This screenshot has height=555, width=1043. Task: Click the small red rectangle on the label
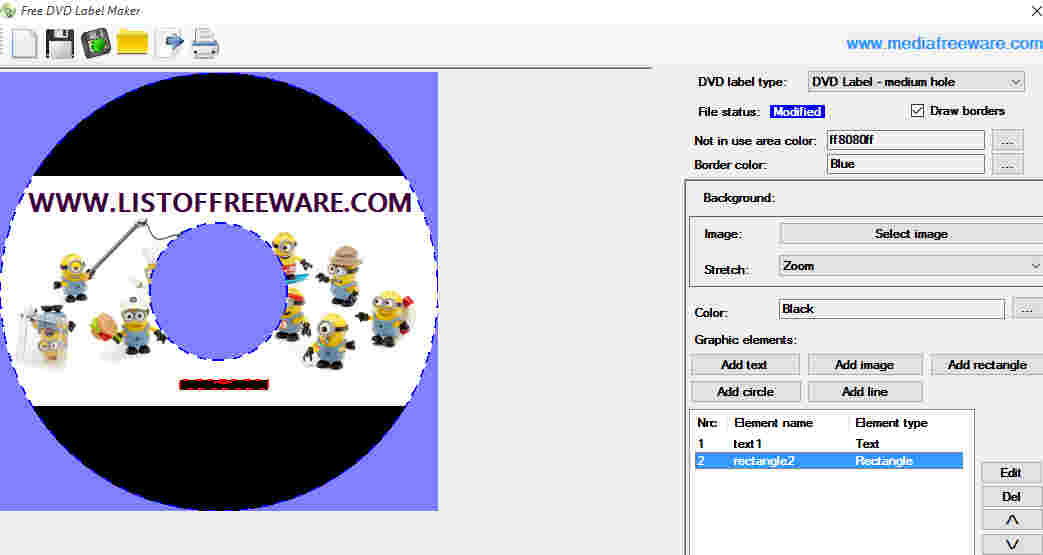click(224, 384)
